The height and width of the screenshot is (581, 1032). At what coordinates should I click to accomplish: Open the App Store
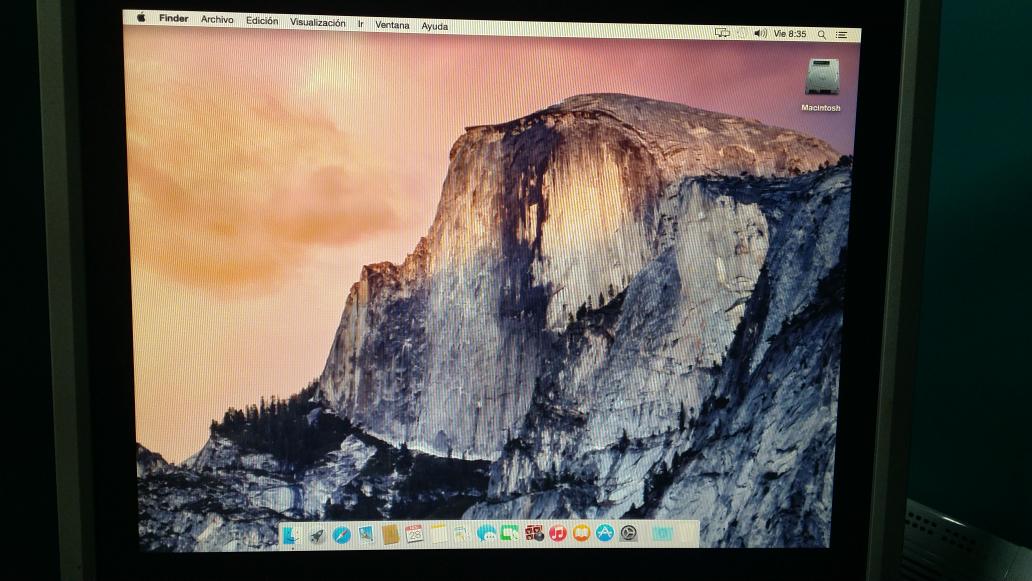[x=604, y=537]
